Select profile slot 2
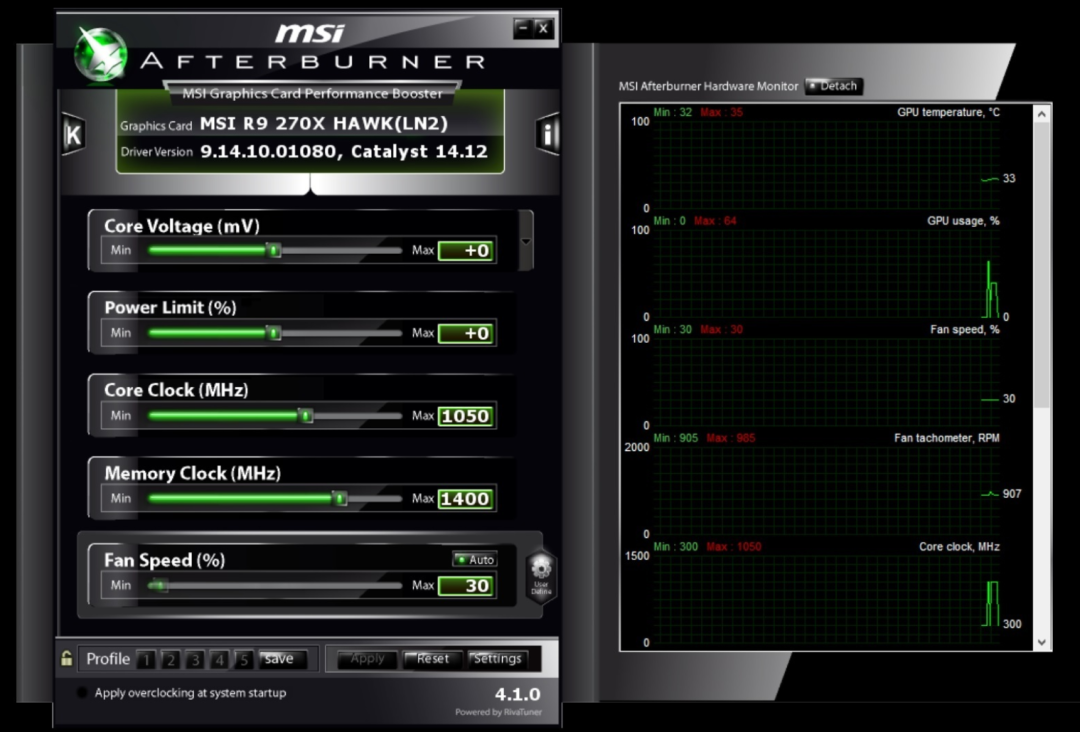The height and width of the screenshot is (732, 1080). click(171, 660)
